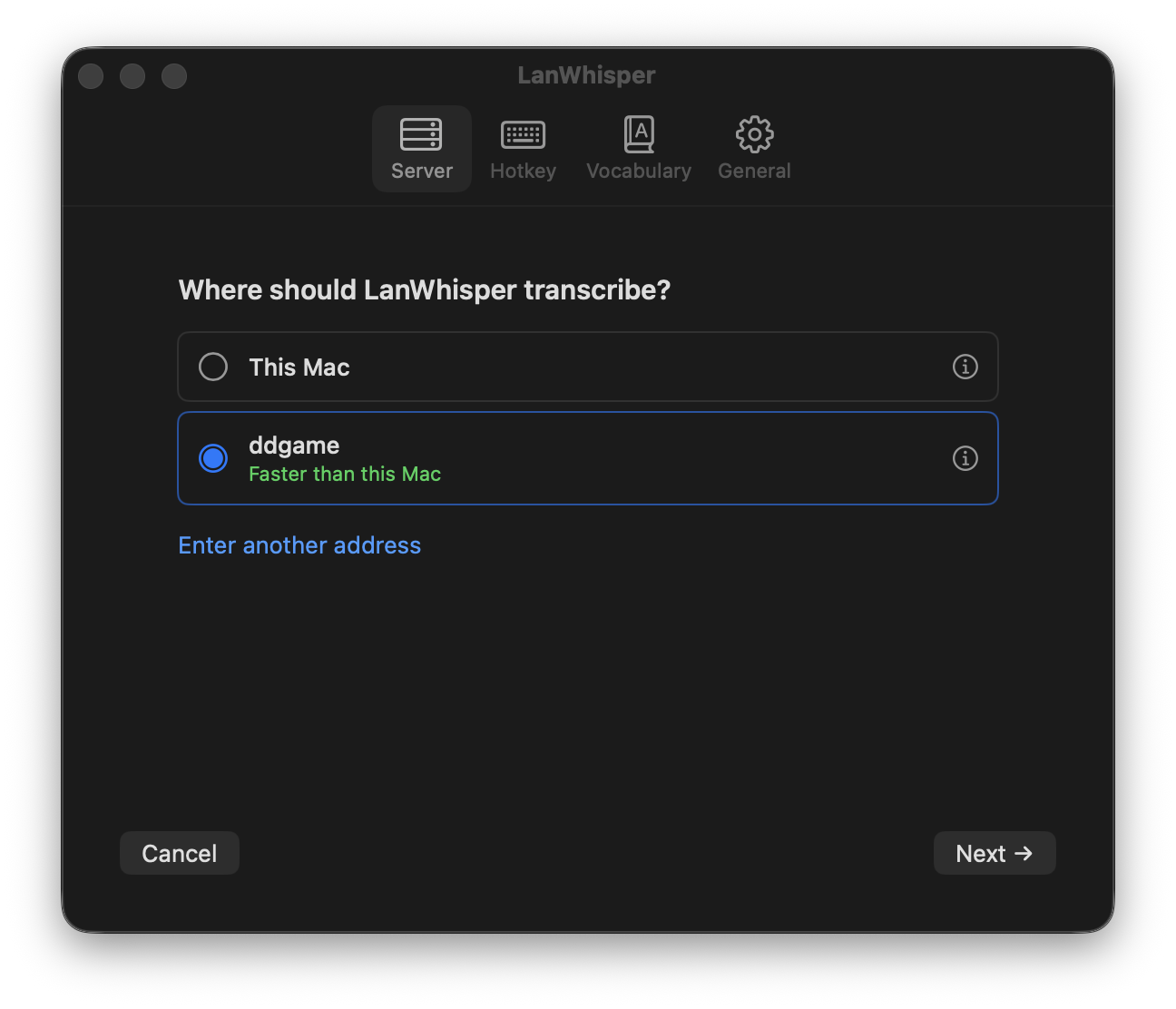Click the 'Faster than this Mac' label
This screenshot has height=1009, width=1176.
tap(345, 474)
